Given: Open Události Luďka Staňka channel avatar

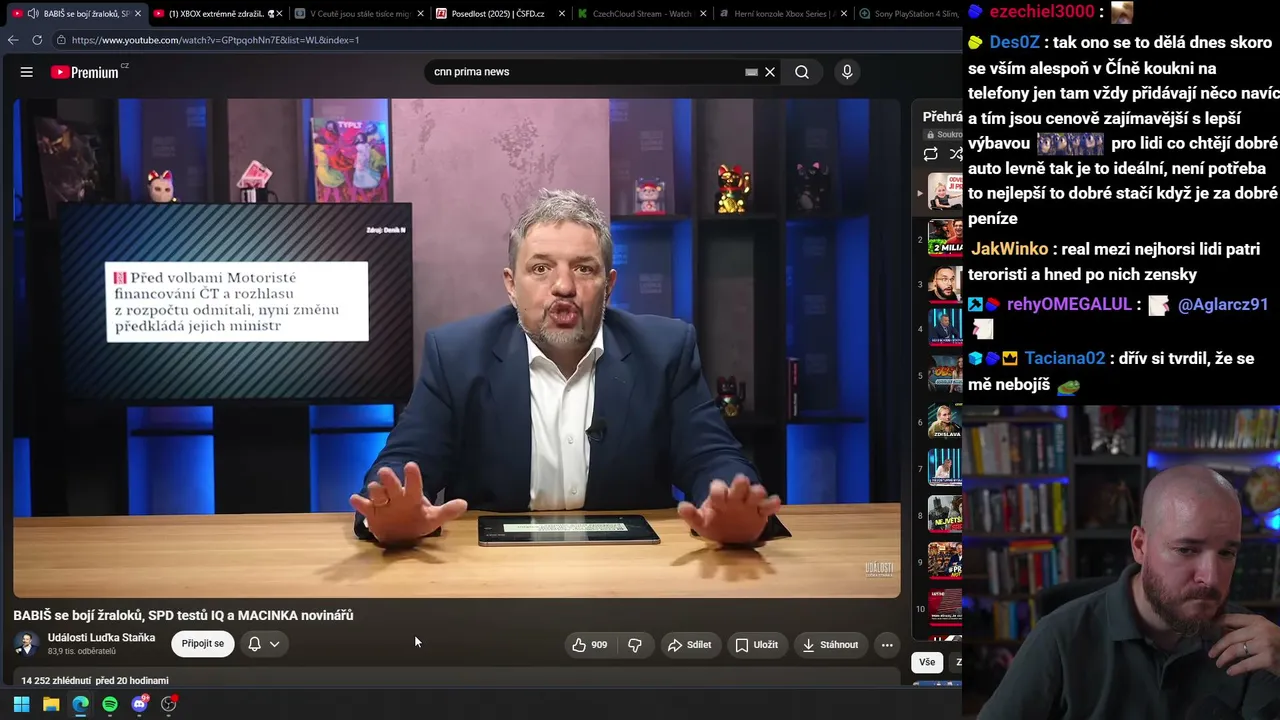Looking at the screenshot, I should coord(27,644).
